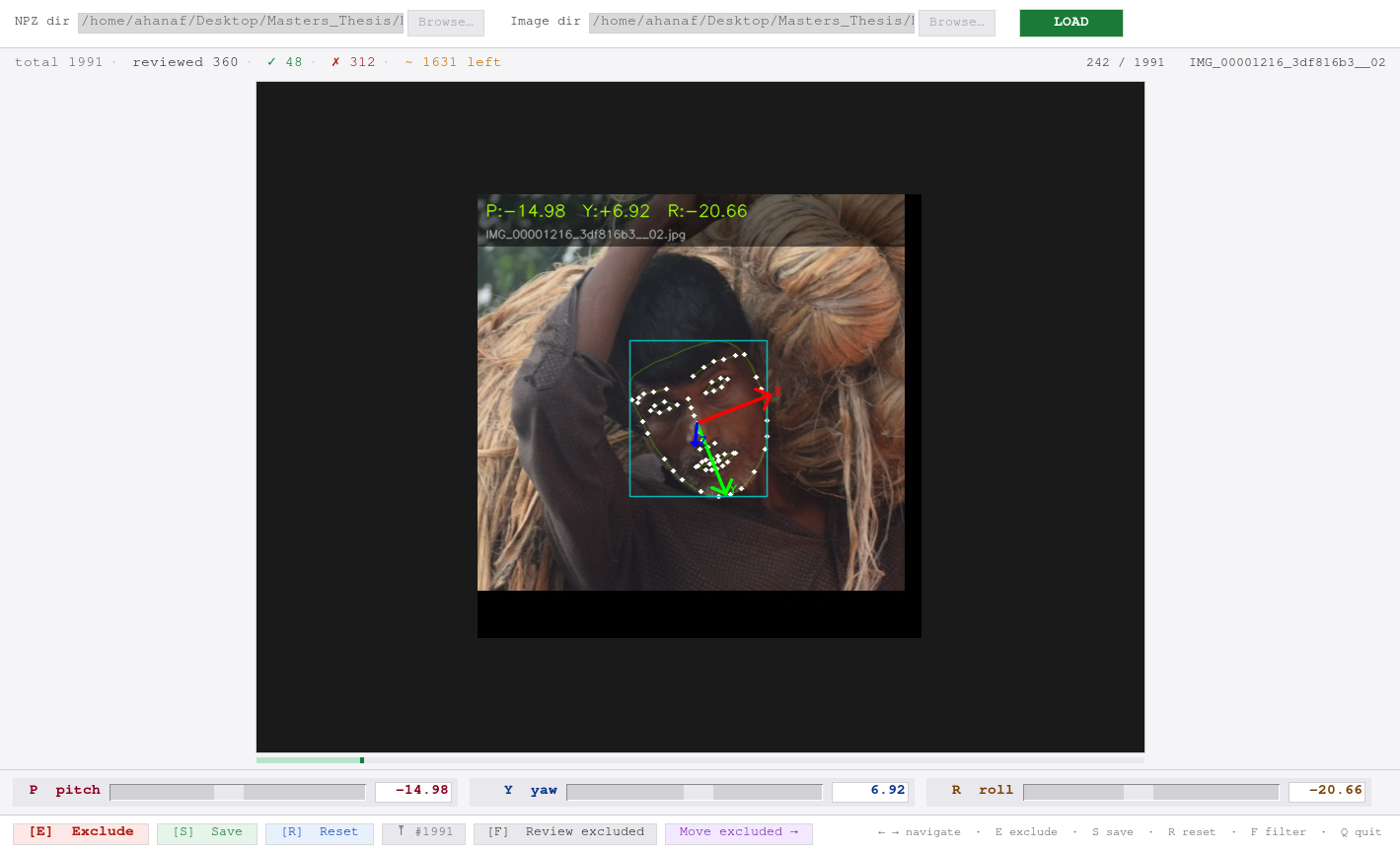
Task: Click the '242 / 1991' position indicator
Action: click(1126, 62)
